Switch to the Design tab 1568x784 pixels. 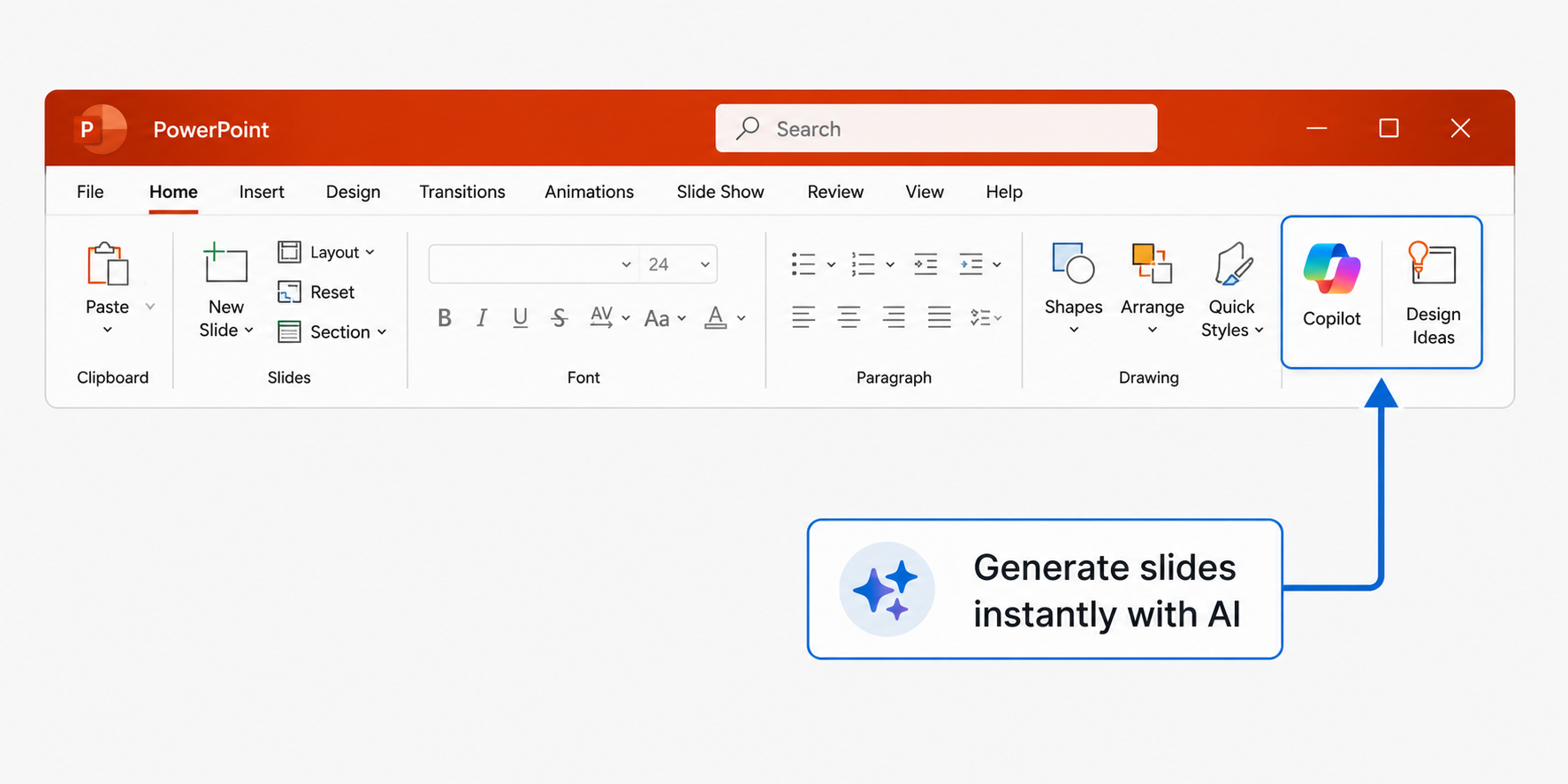353,192
